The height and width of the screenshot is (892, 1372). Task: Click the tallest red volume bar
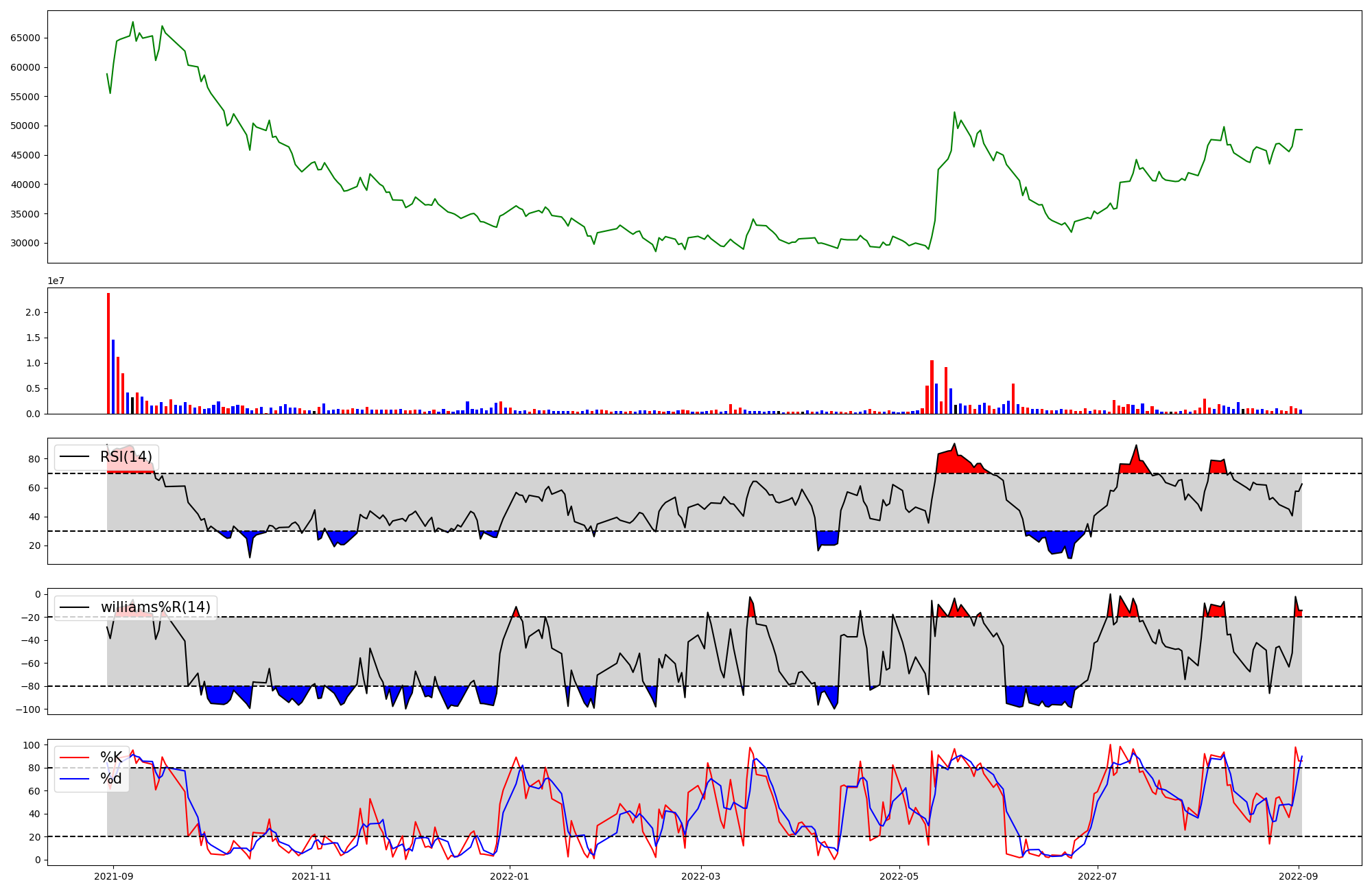(108, 353)
